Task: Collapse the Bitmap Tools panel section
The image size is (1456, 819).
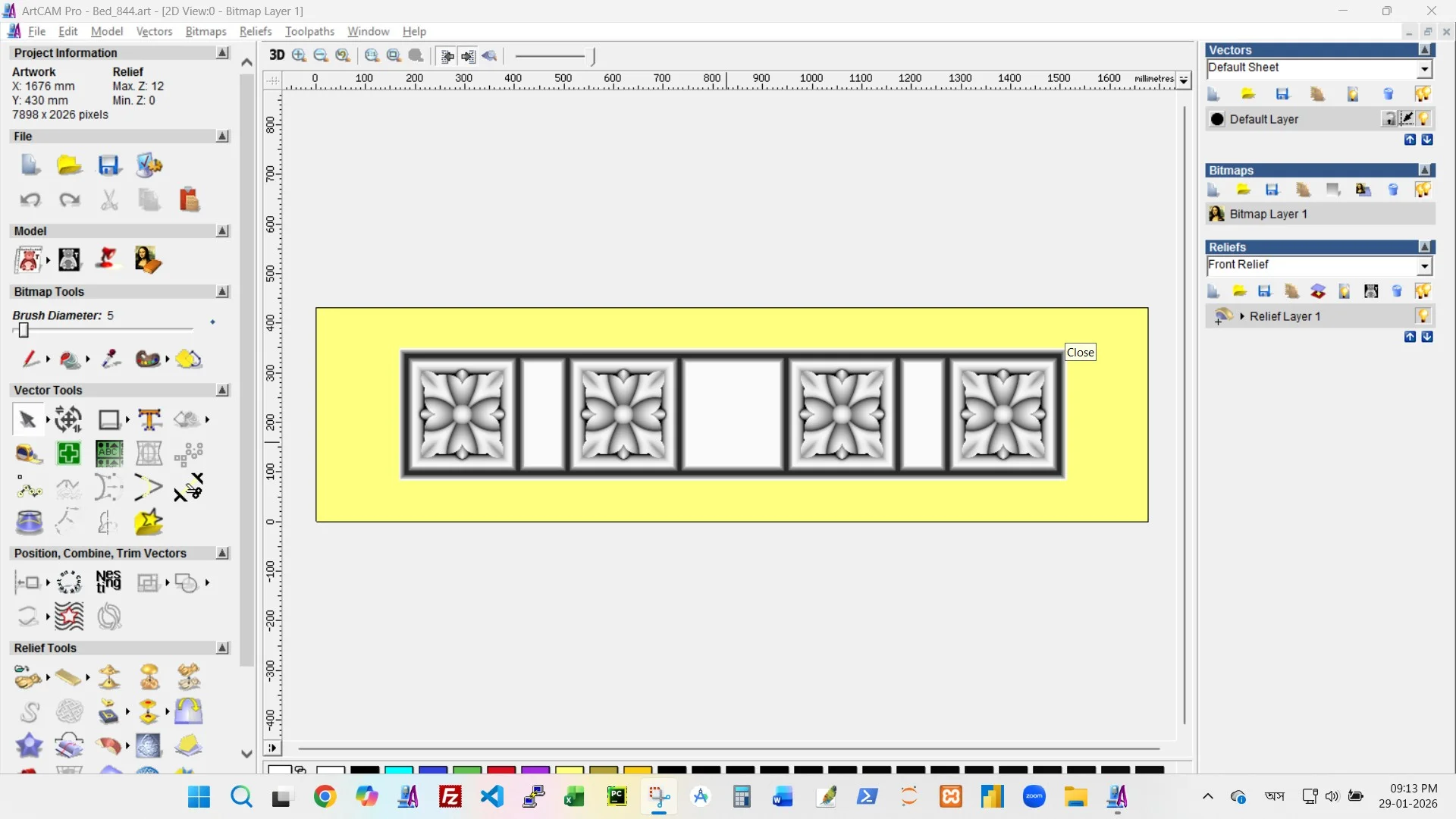Action: tap(222, 292)
